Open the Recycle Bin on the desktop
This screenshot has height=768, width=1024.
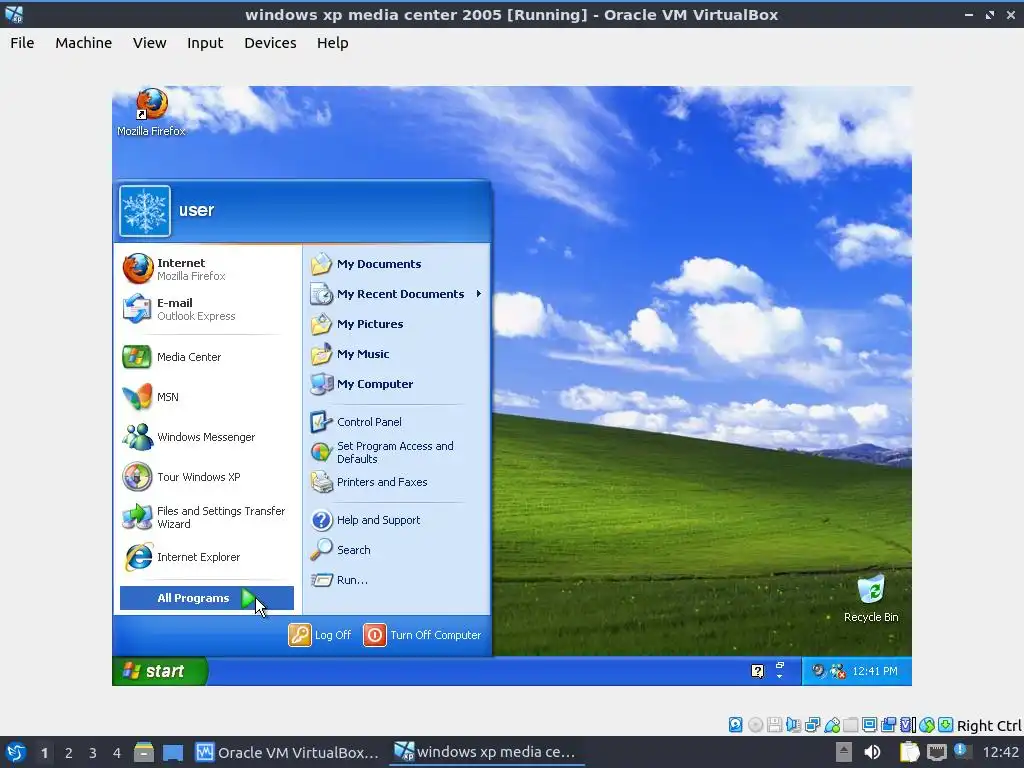871,598
